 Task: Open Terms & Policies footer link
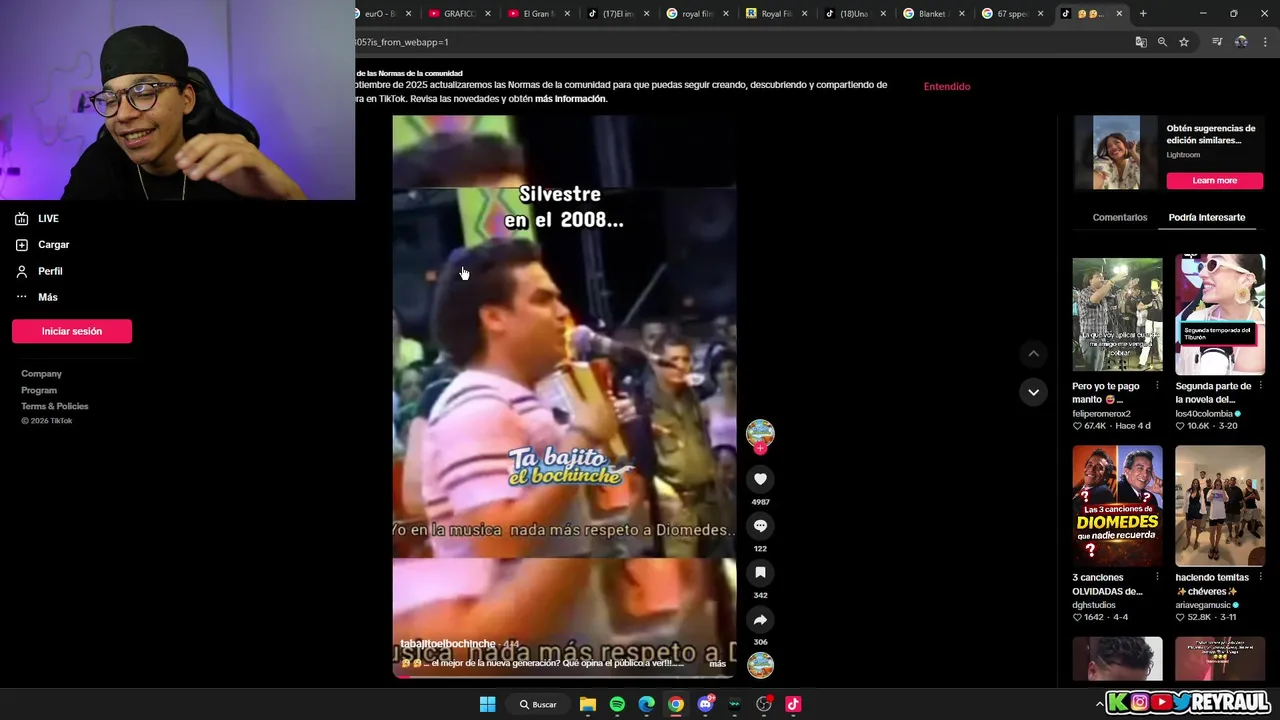point(55,406)
